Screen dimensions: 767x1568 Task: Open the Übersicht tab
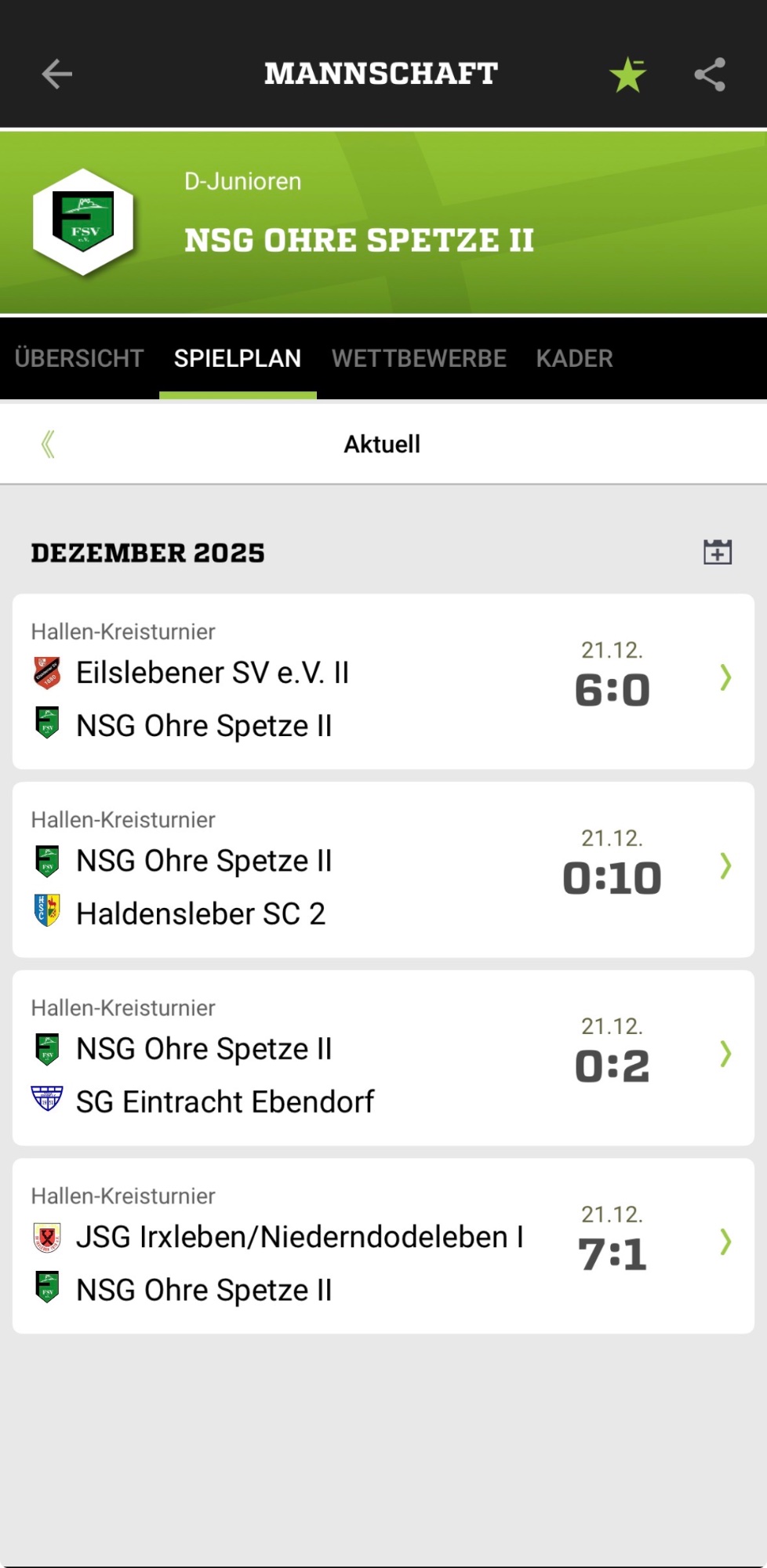coord(79,358)
